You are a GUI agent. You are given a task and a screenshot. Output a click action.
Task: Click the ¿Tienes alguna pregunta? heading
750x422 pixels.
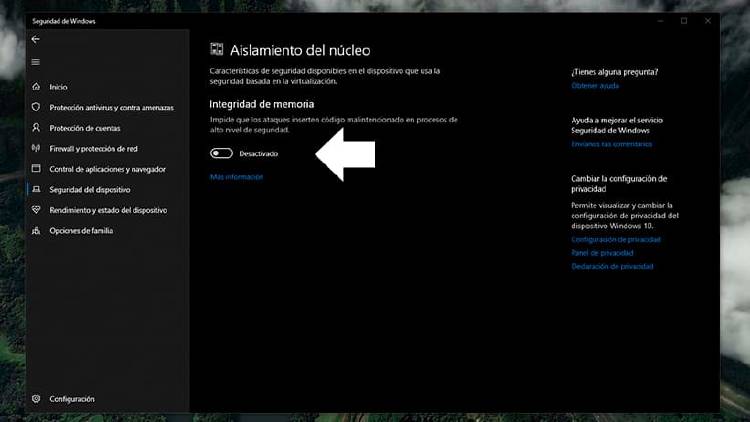(x=615, y=72)
